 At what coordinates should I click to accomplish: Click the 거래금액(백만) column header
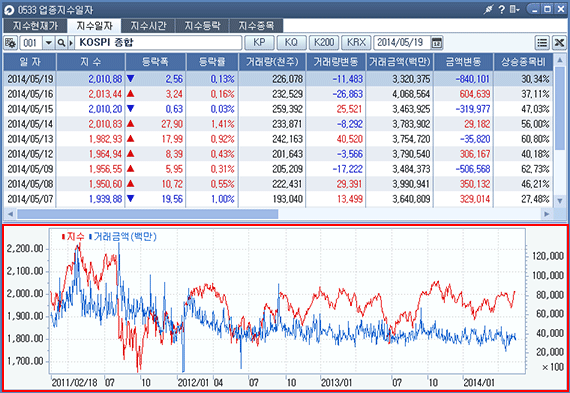[x=400, y=62]
